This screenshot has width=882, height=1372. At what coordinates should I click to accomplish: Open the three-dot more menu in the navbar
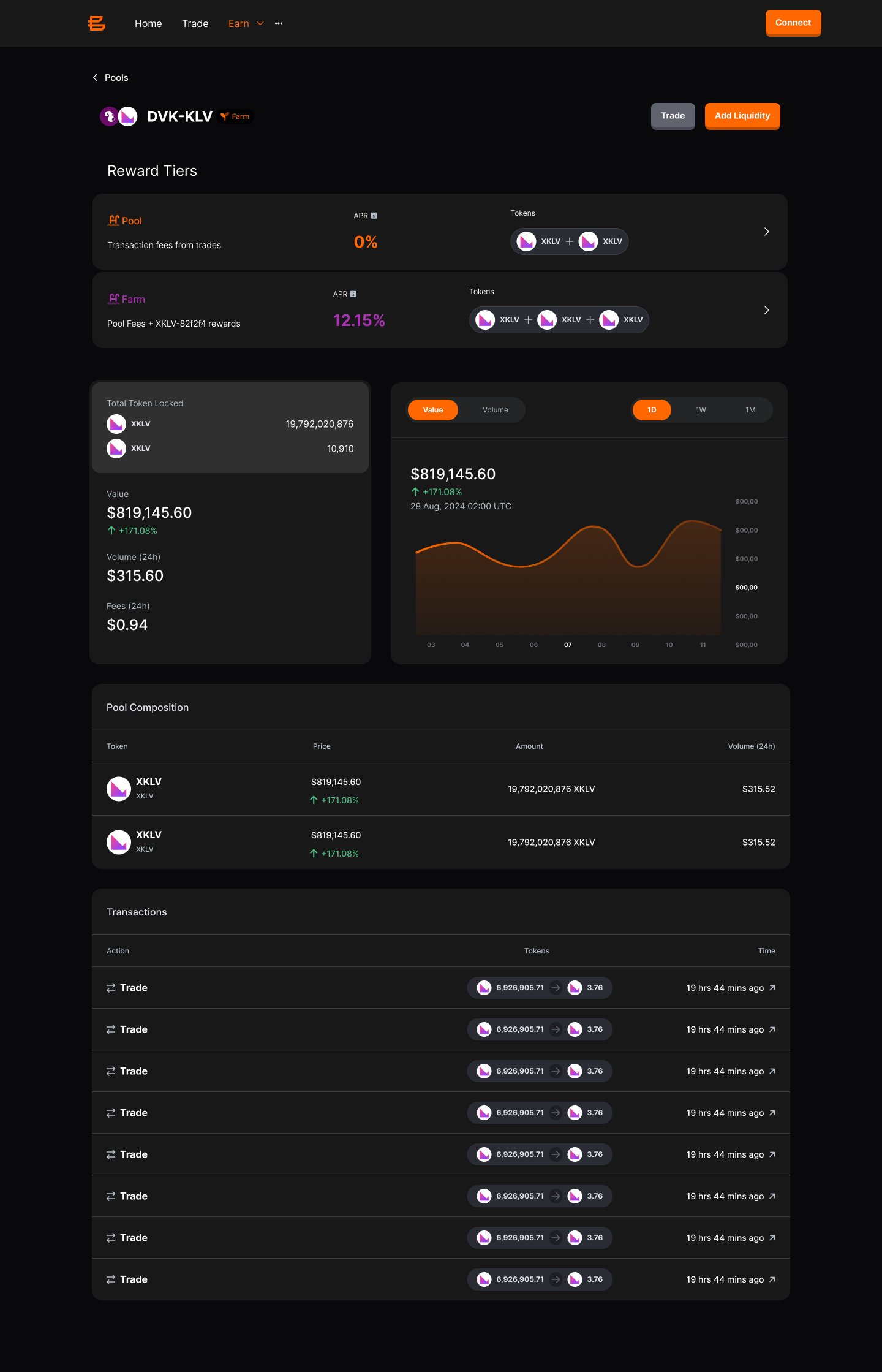click(279, 23)
